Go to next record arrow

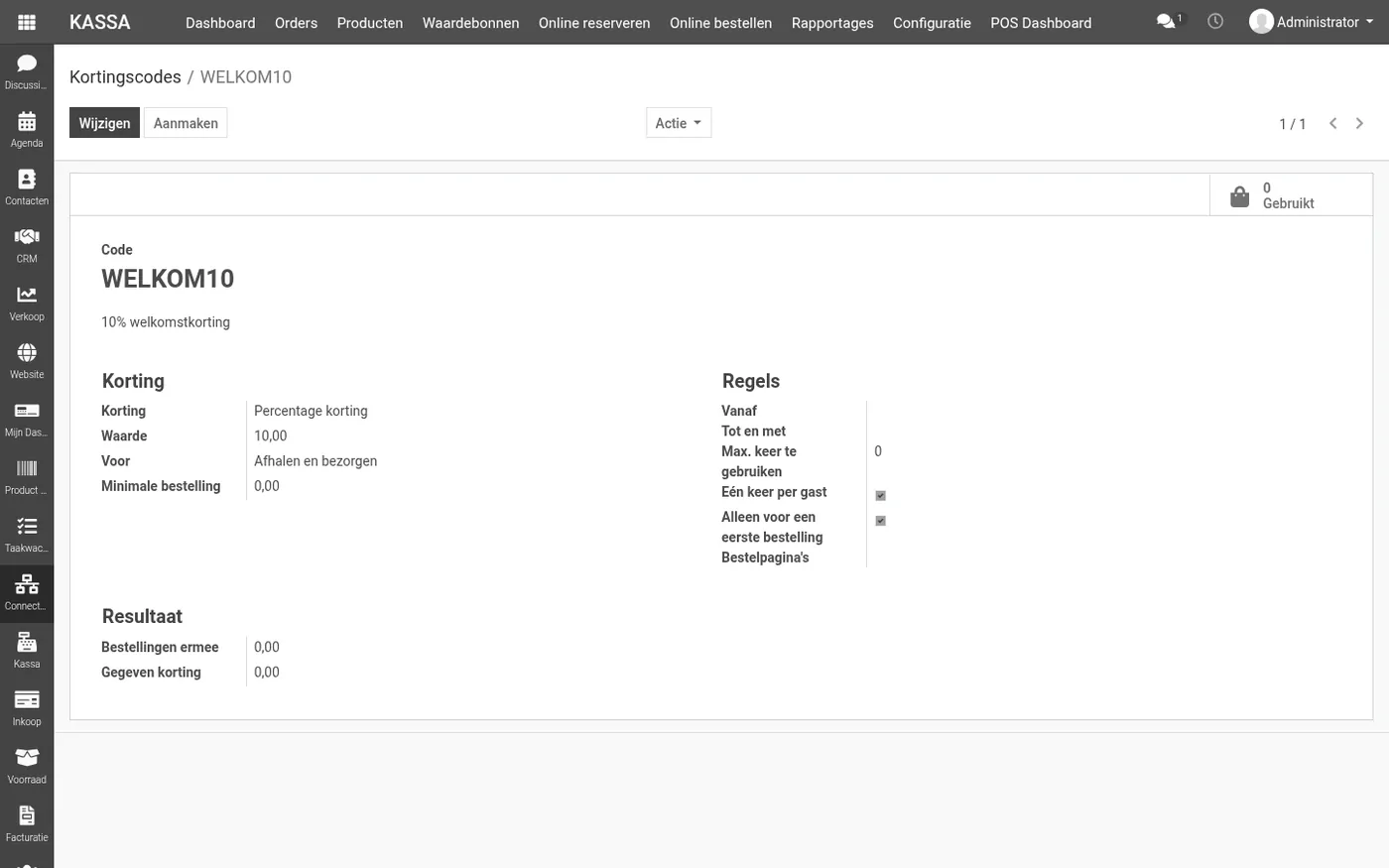coord(1359,123)
